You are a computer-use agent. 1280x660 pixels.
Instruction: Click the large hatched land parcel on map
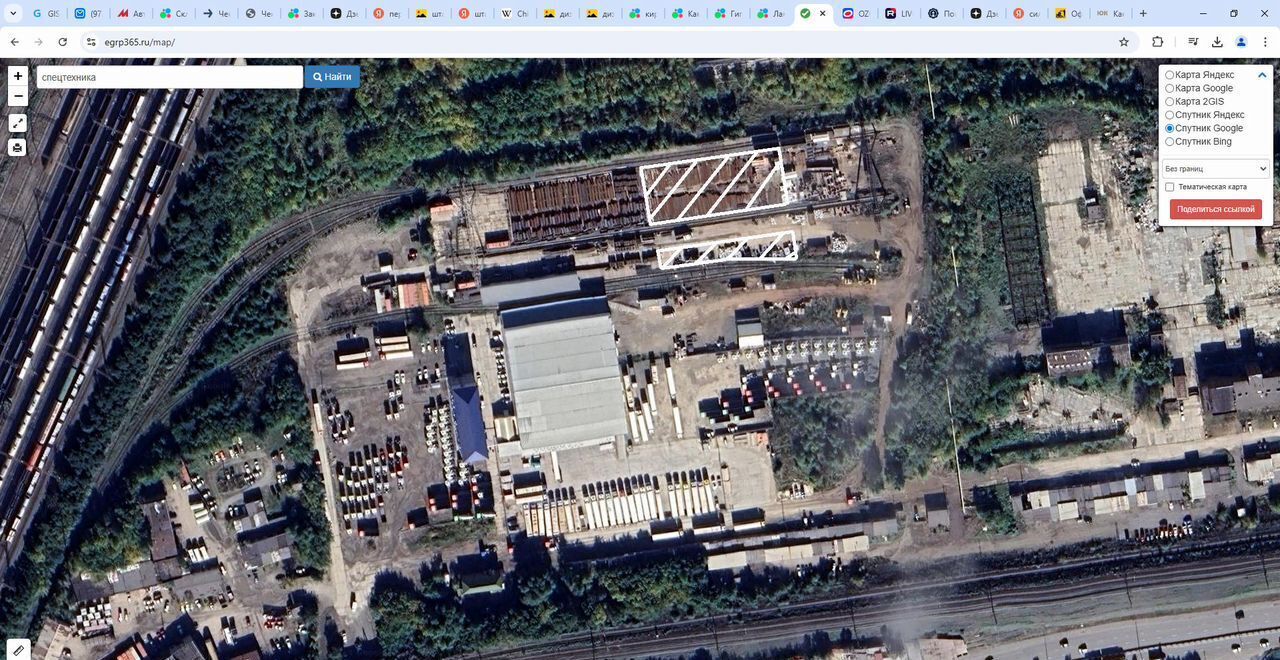[714, 185]
